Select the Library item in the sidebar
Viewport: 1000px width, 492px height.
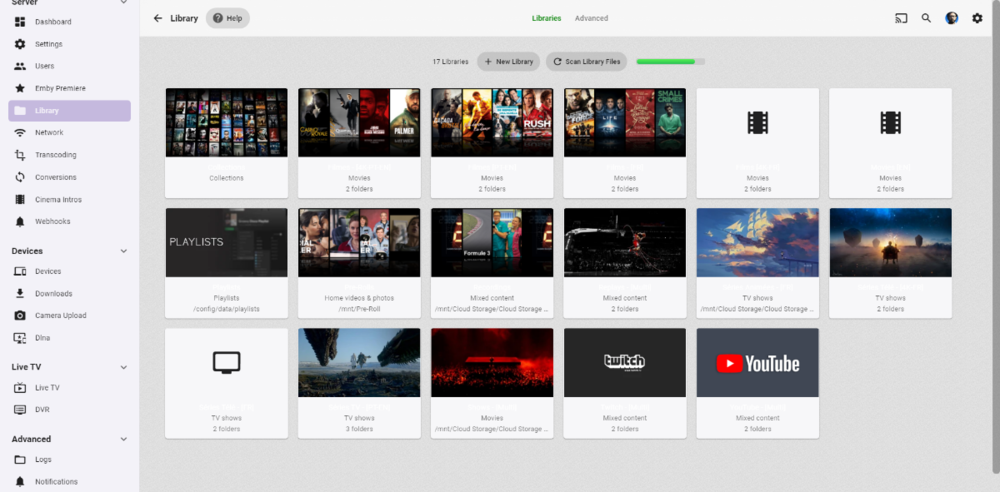70,110
